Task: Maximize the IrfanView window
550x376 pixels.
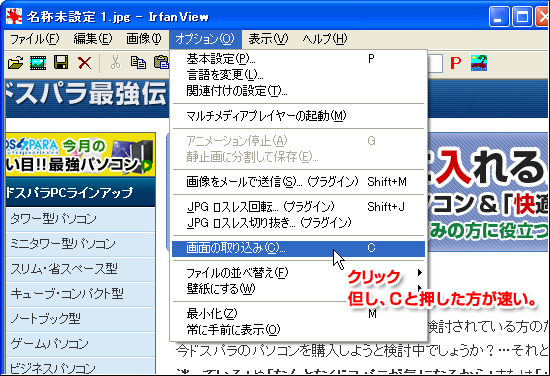Action: click(522, 16)
